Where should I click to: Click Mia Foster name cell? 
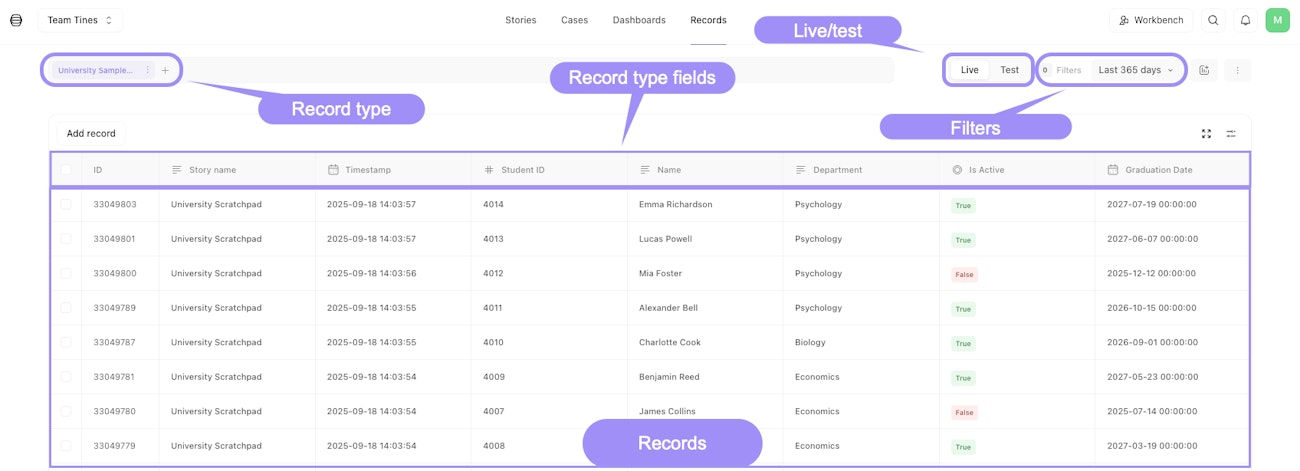click(660, 273)
